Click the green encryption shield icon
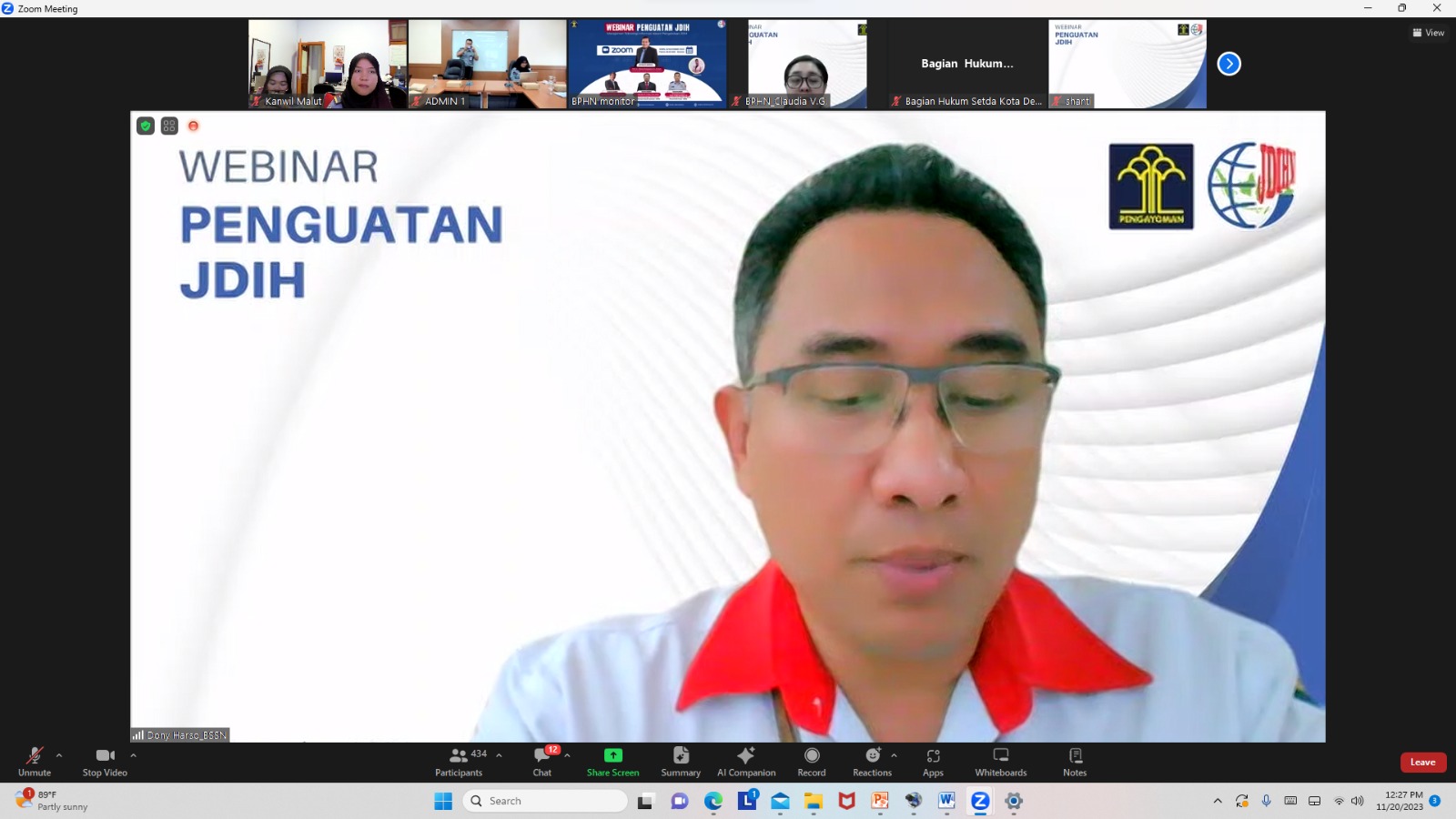Screen dimensions: 1456x819 [146, 126]
